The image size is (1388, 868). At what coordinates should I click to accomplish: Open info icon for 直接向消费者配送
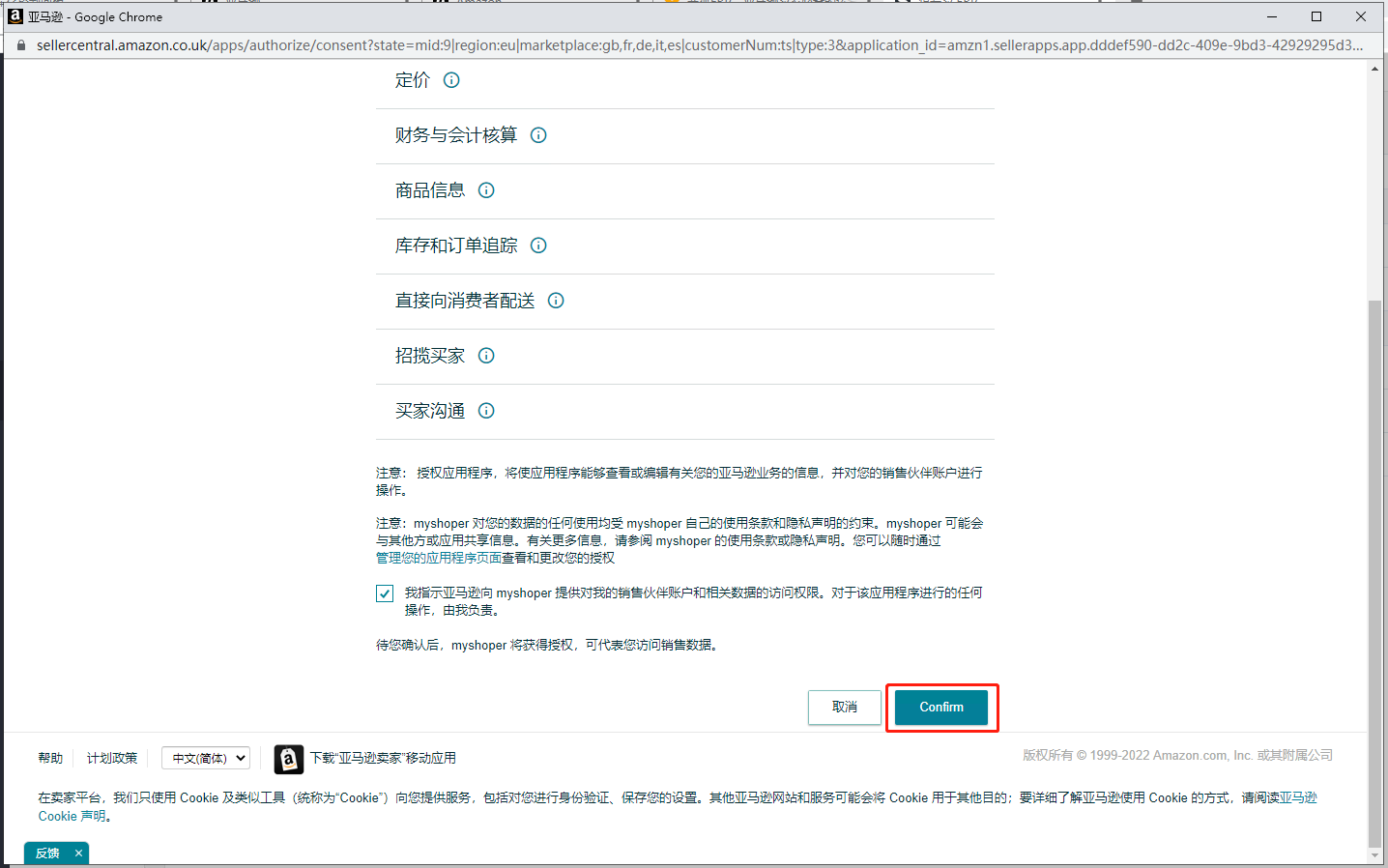coord(556,301)
